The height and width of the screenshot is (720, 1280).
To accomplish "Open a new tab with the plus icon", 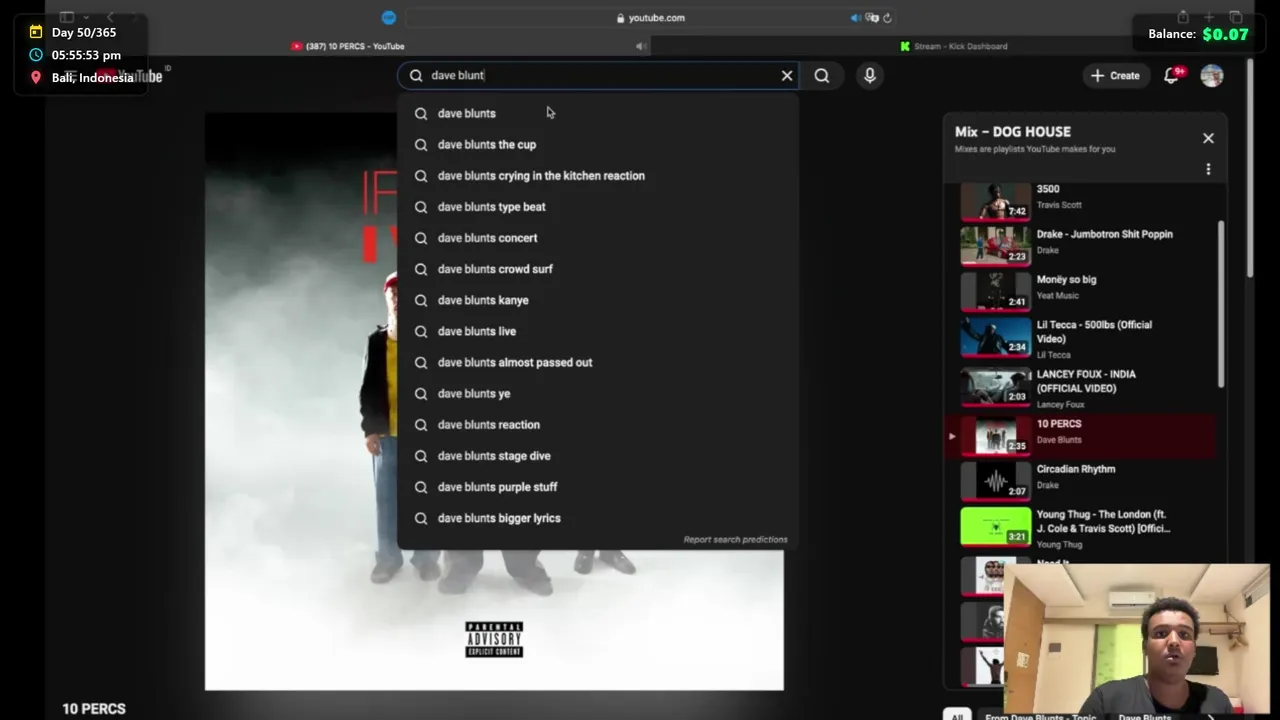I will pos(1209,17).
